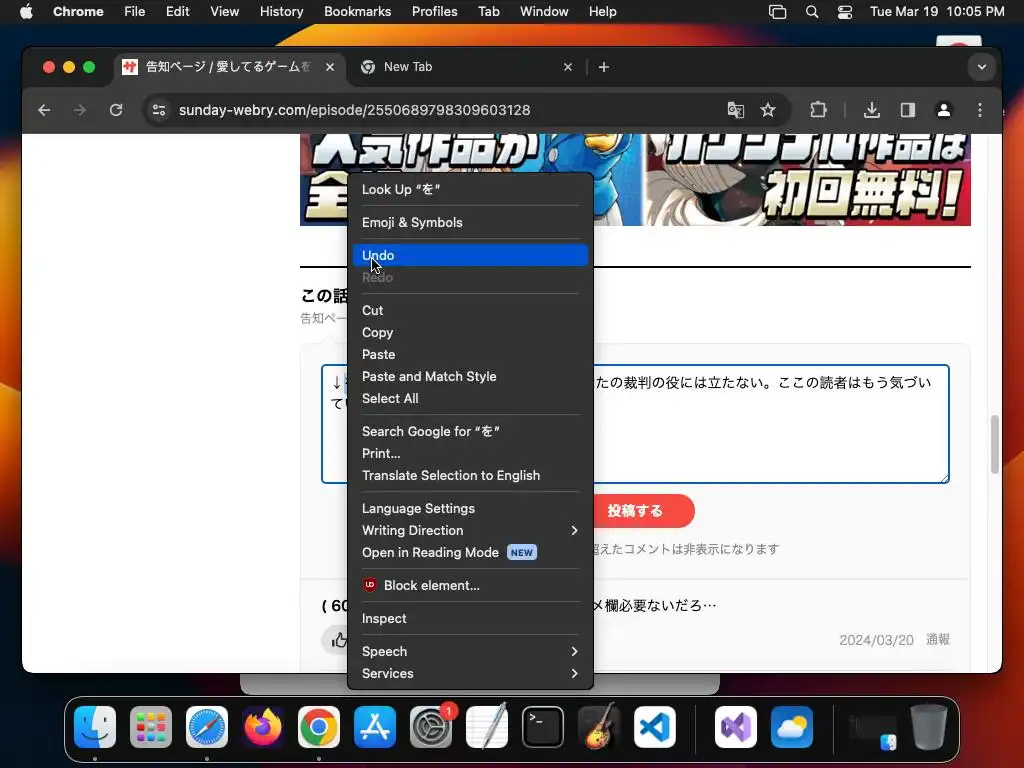Open System Settings from the Dock
Image resolution: width=1024 pixels, height=768 pixels.
tap(431, 727)
